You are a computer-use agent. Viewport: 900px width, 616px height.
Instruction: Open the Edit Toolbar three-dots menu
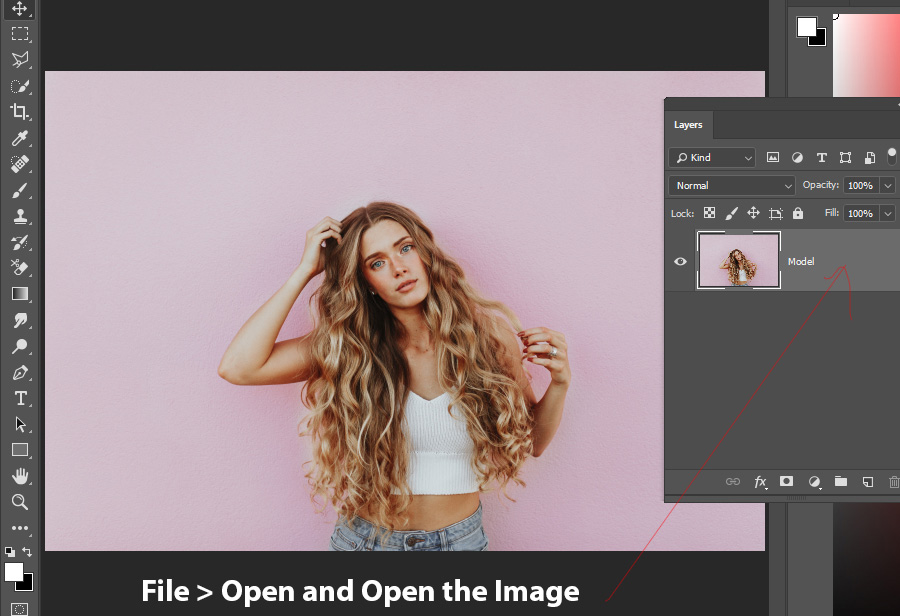pos(20,528)
